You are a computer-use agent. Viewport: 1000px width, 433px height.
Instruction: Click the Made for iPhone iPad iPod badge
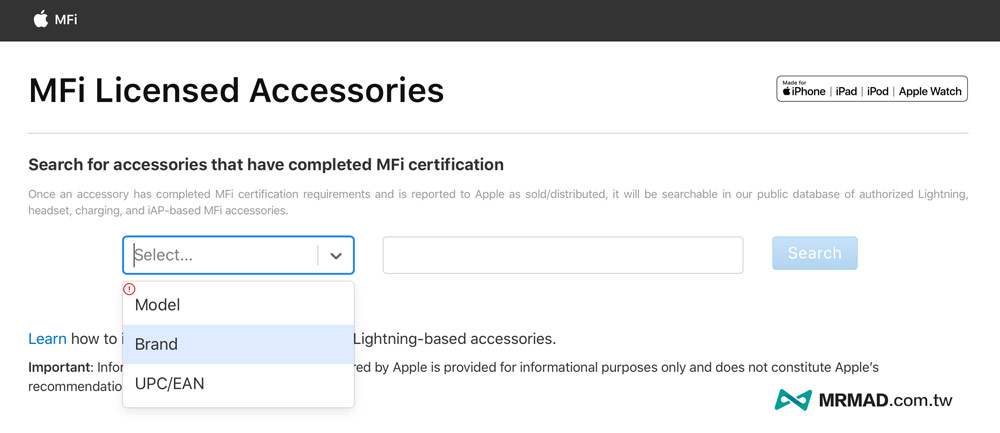[x=872, y=89]
